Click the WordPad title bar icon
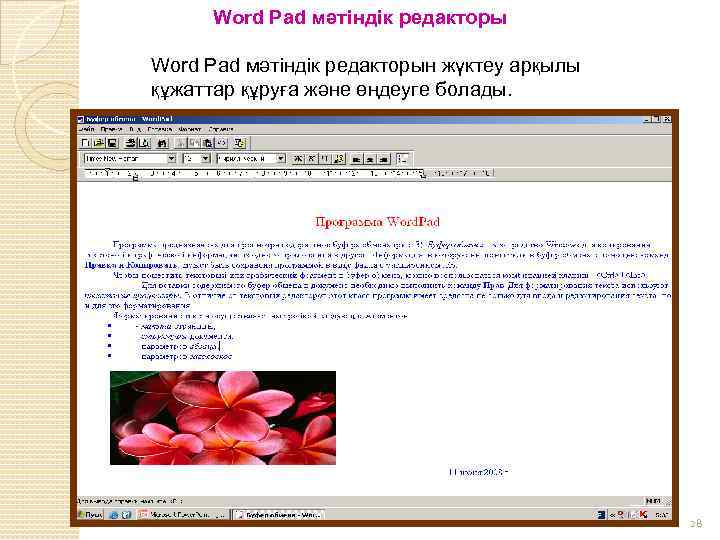This screenshot has height=540, width=720. click(x=81, y=119)
